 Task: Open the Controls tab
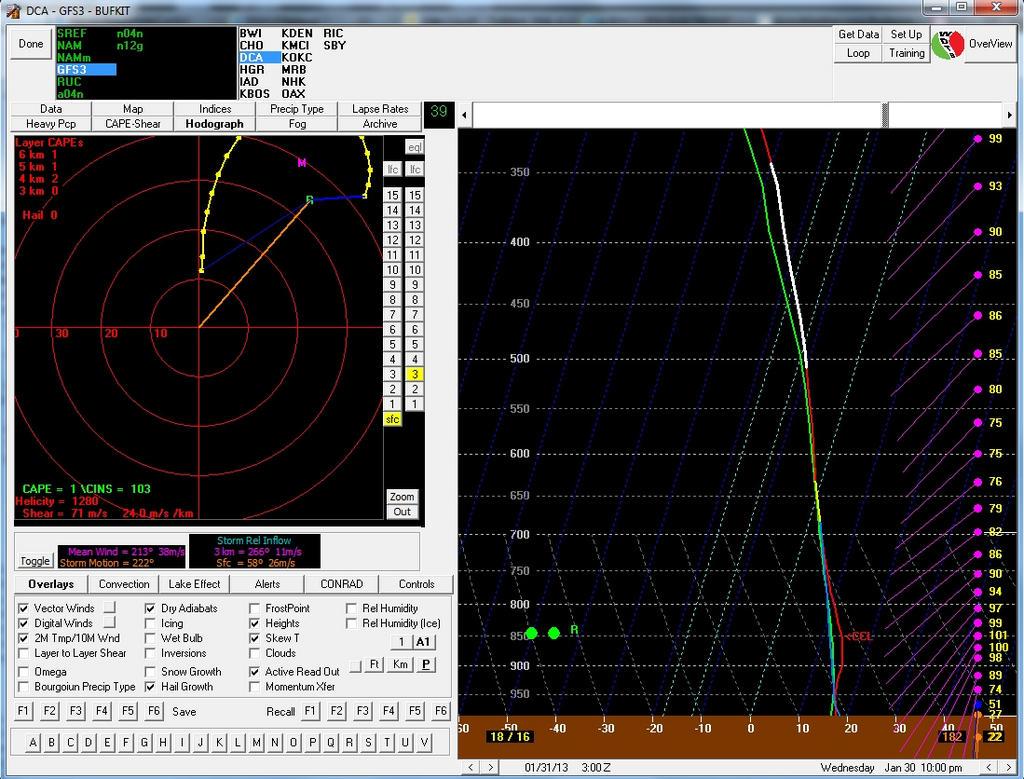416,584
